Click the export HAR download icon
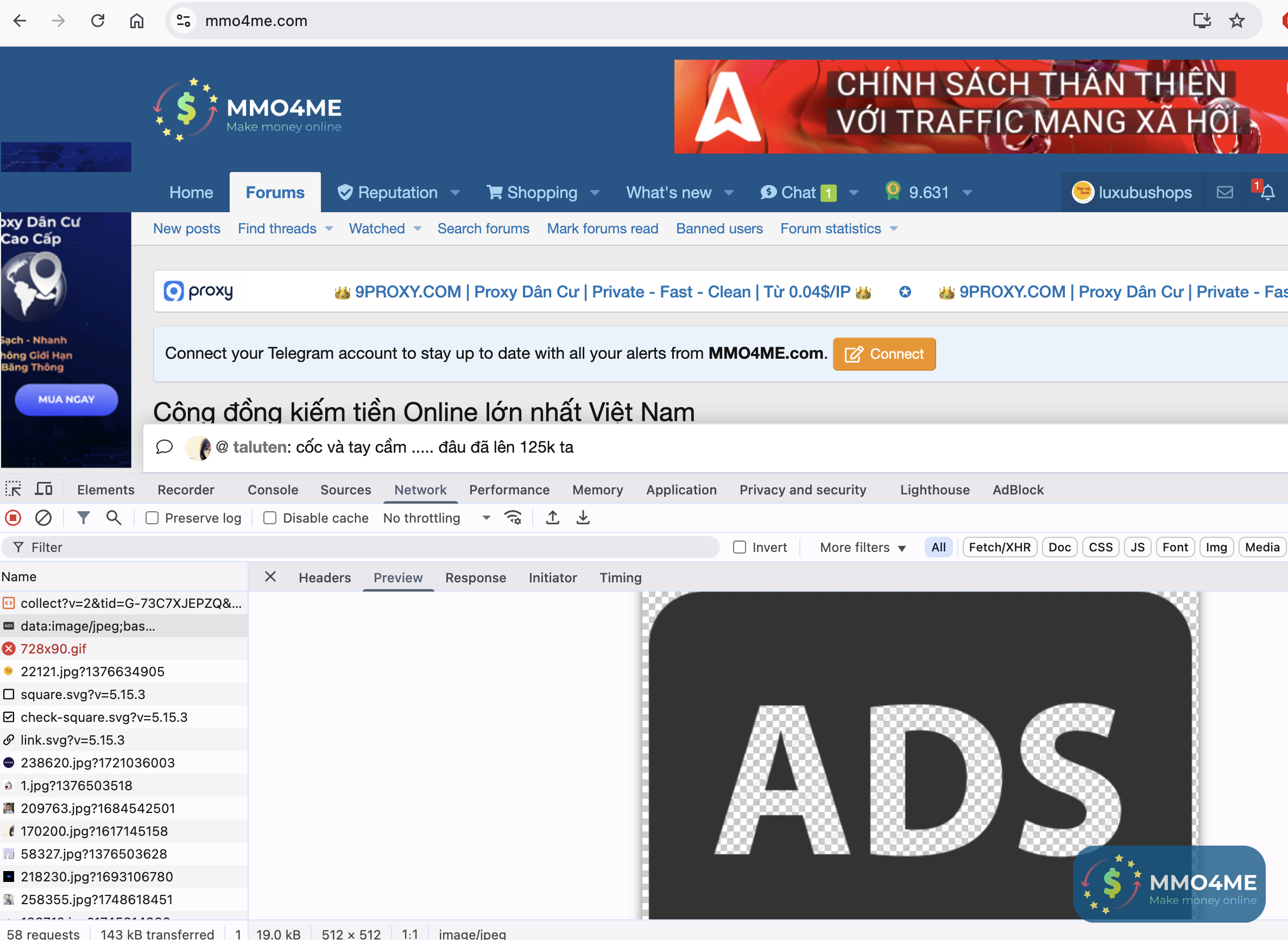 point(583,518)
